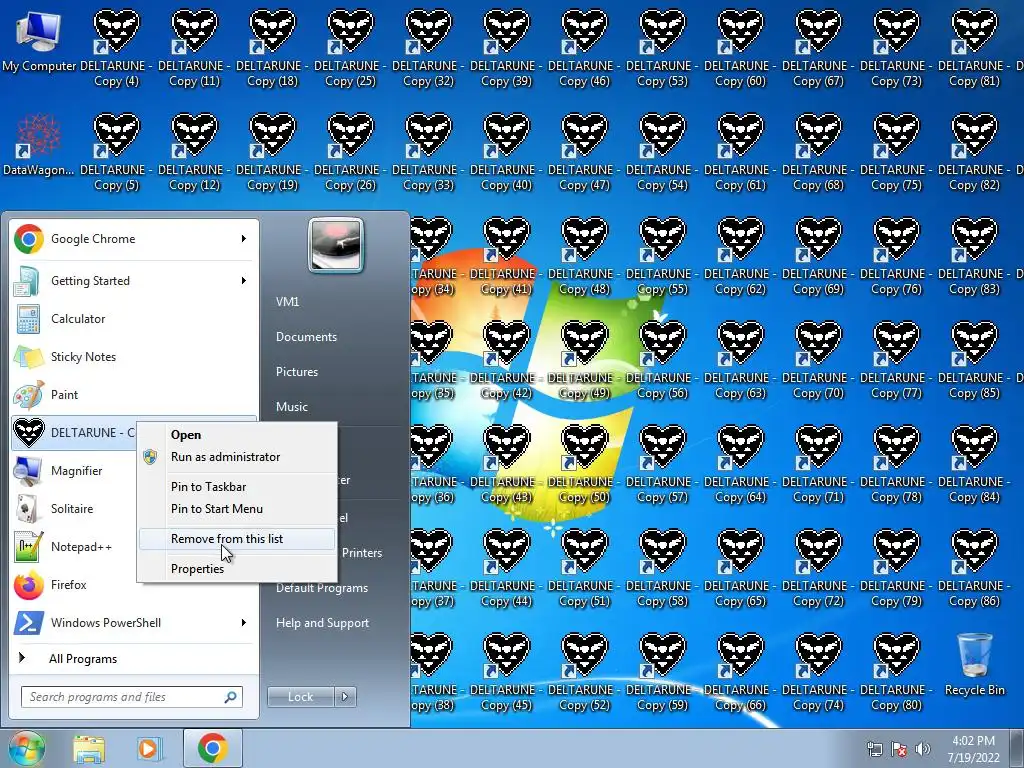1024x768 pixels.
Task: Open Windows Media Player taskbar icon
Action: tap(148, 748)
